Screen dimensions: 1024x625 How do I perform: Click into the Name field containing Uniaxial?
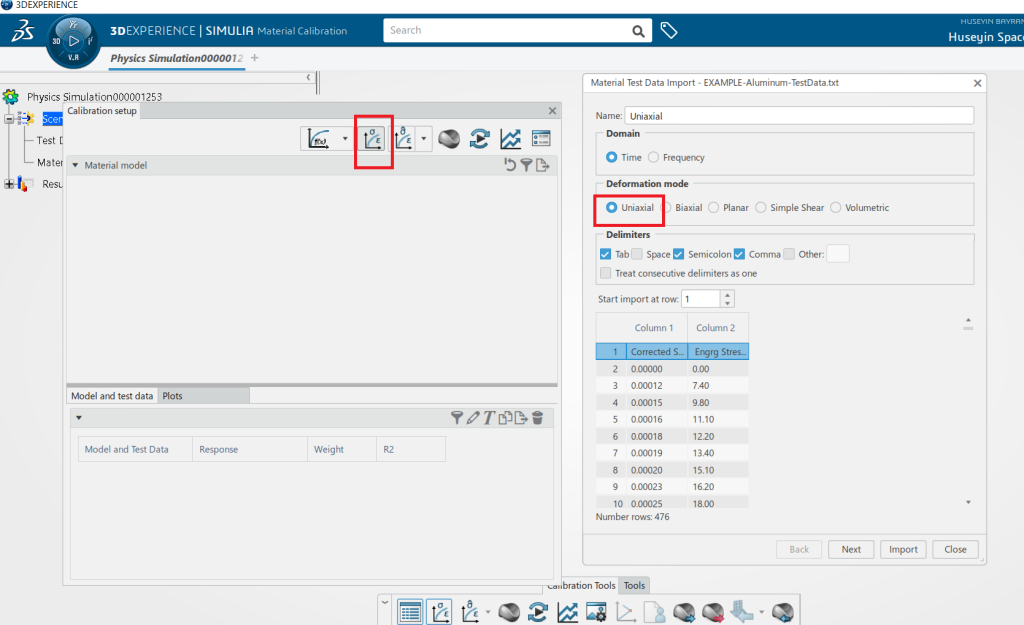pyautogui.click(x=798, y=116)
